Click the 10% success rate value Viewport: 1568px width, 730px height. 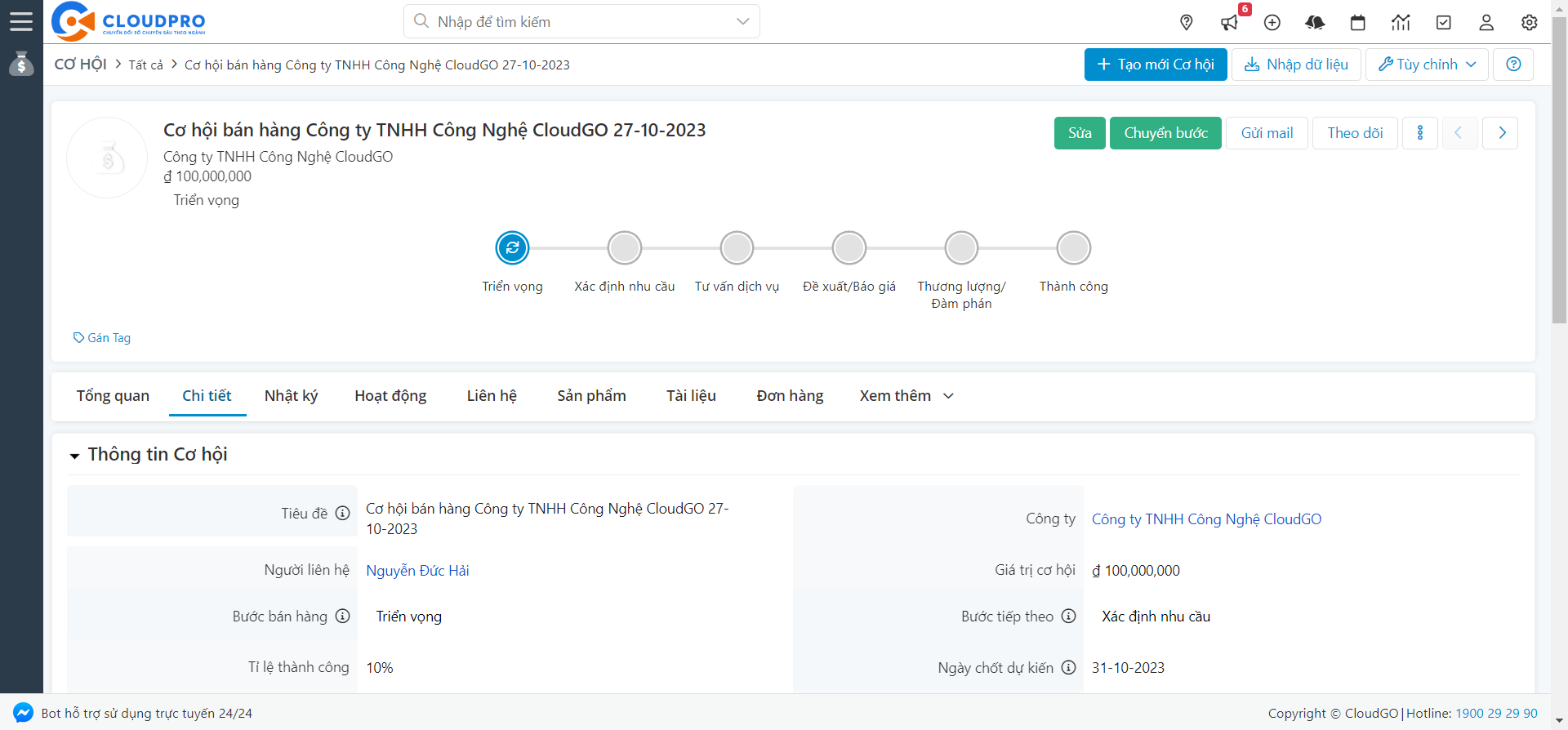click(x=380, y=668)
